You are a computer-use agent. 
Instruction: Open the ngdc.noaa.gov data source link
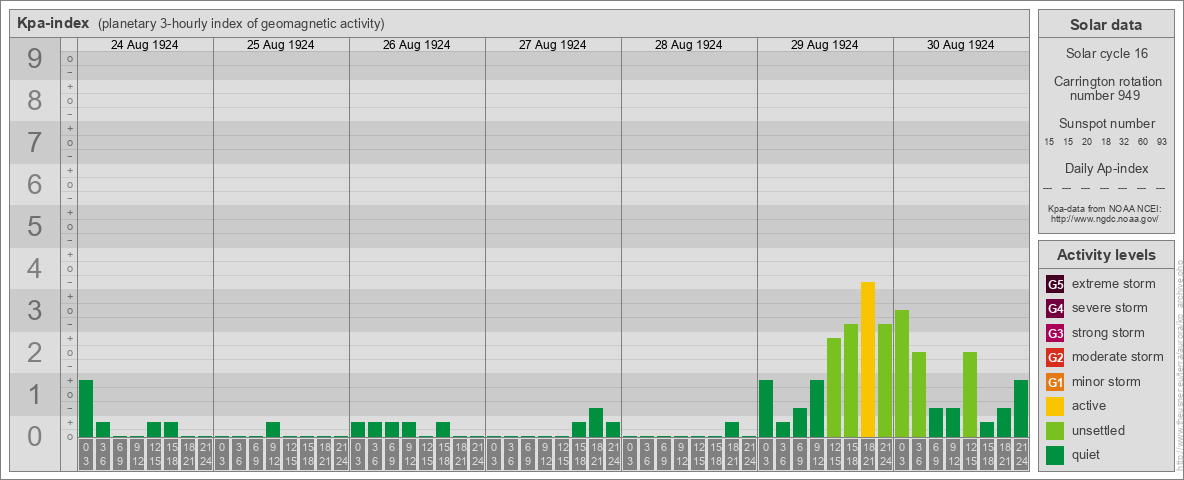(x=1105, y=218)
